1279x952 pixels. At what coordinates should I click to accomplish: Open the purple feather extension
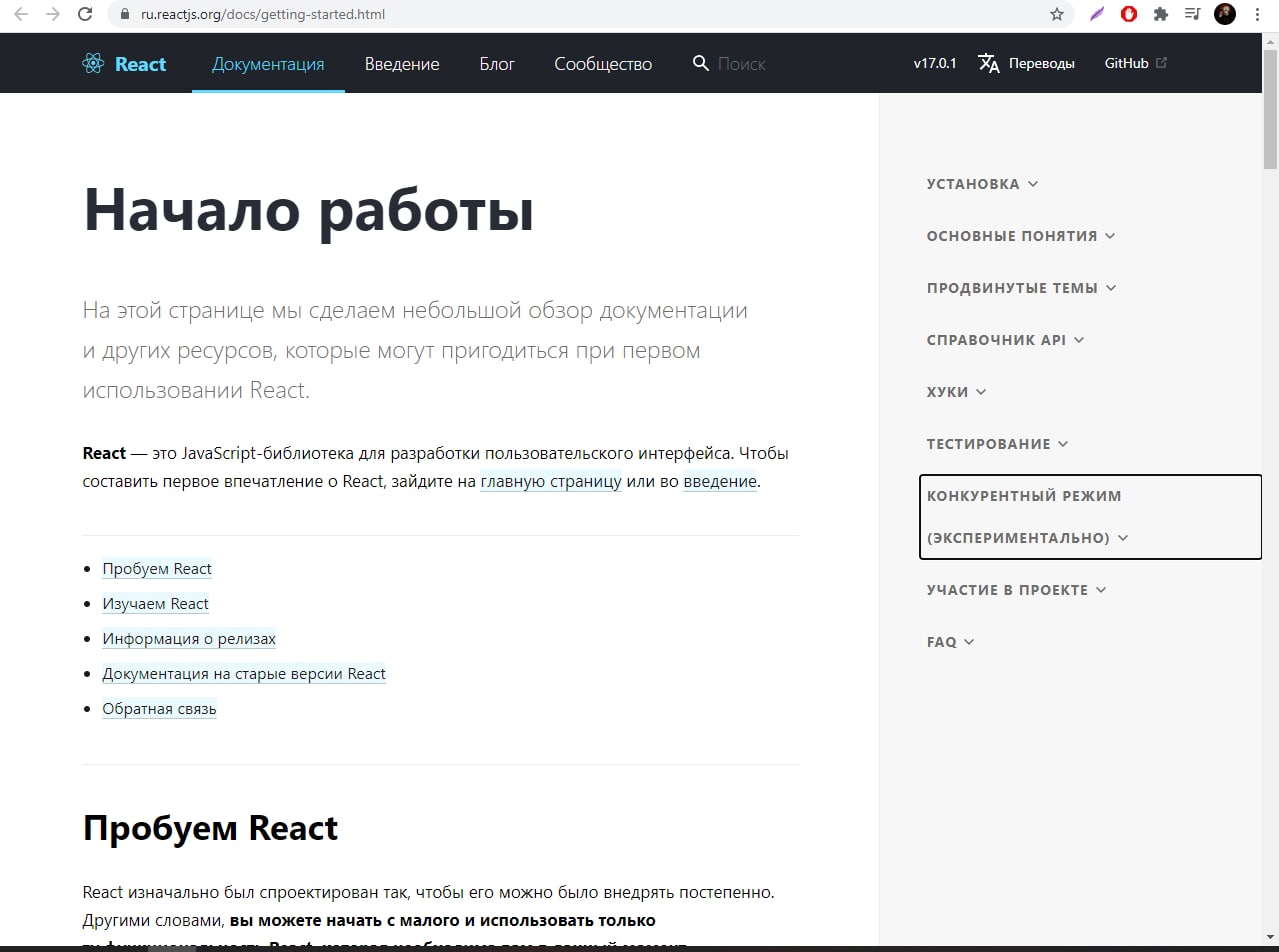click(1097, 14)
